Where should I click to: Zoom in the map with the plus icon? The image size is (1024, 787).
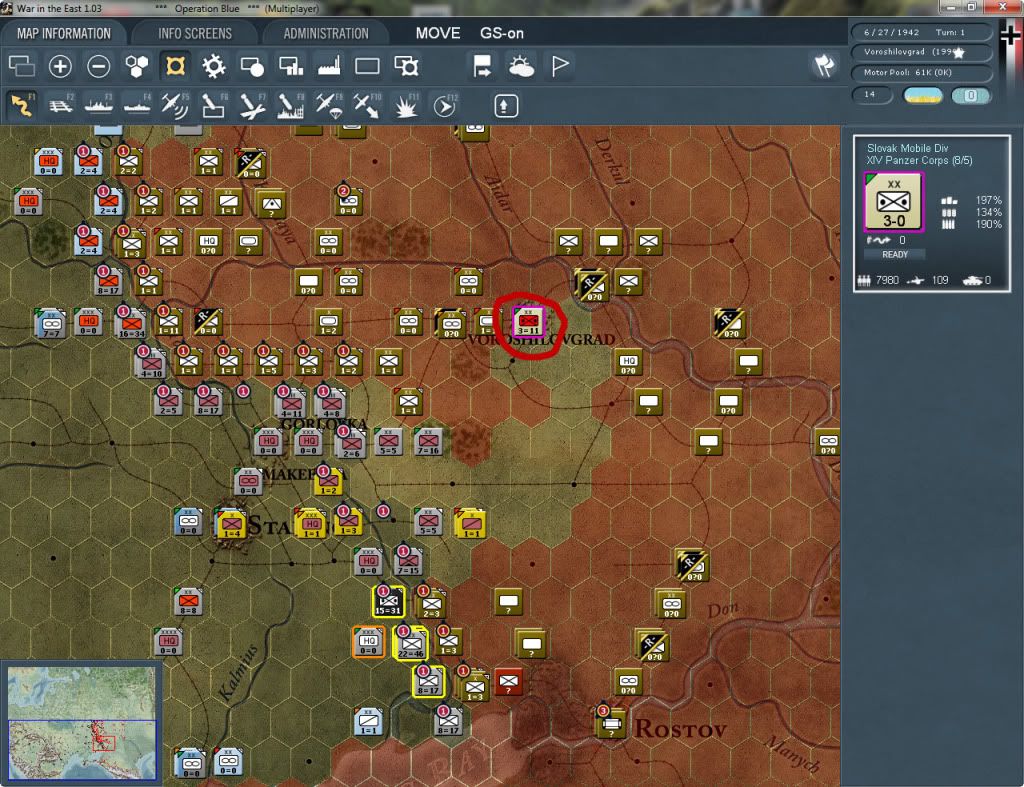pyautogui.click(x=60, y=66)
